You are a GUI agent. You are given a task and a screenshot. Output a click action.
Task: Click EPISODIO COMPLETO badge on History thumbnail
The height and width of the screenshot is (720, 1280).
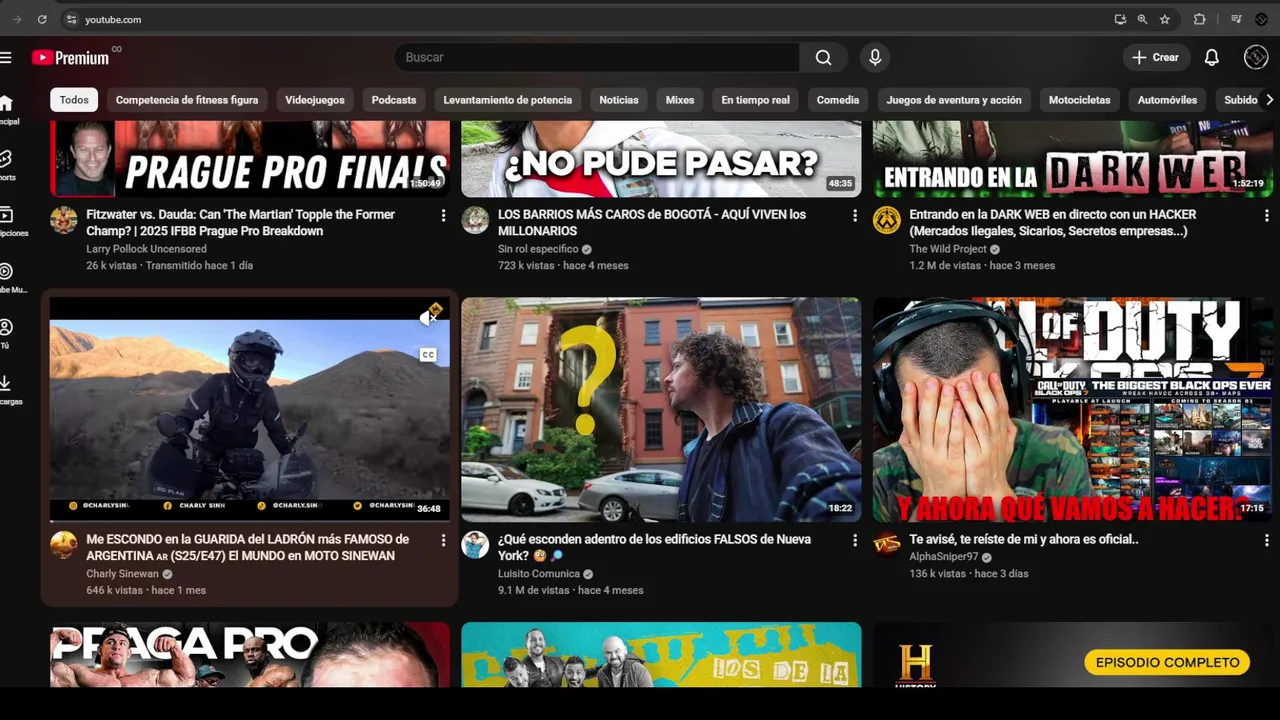click(x=1167, y=662)
